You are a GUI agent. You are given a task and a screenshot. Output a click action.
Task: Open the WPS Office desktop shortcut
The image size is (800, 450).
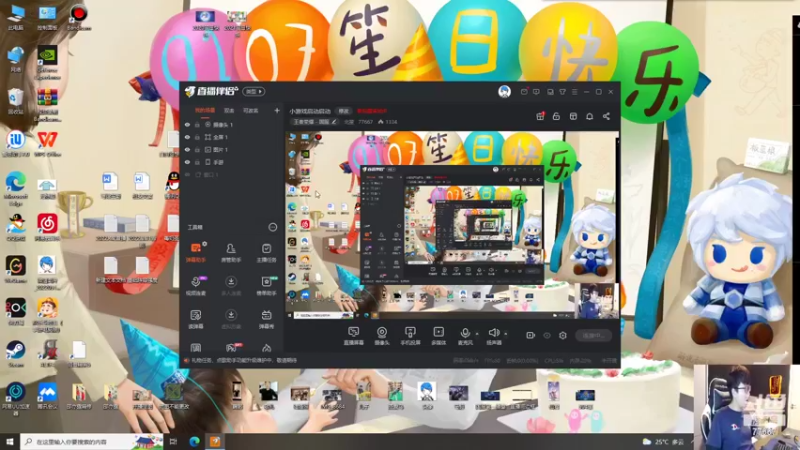point(47,143)
